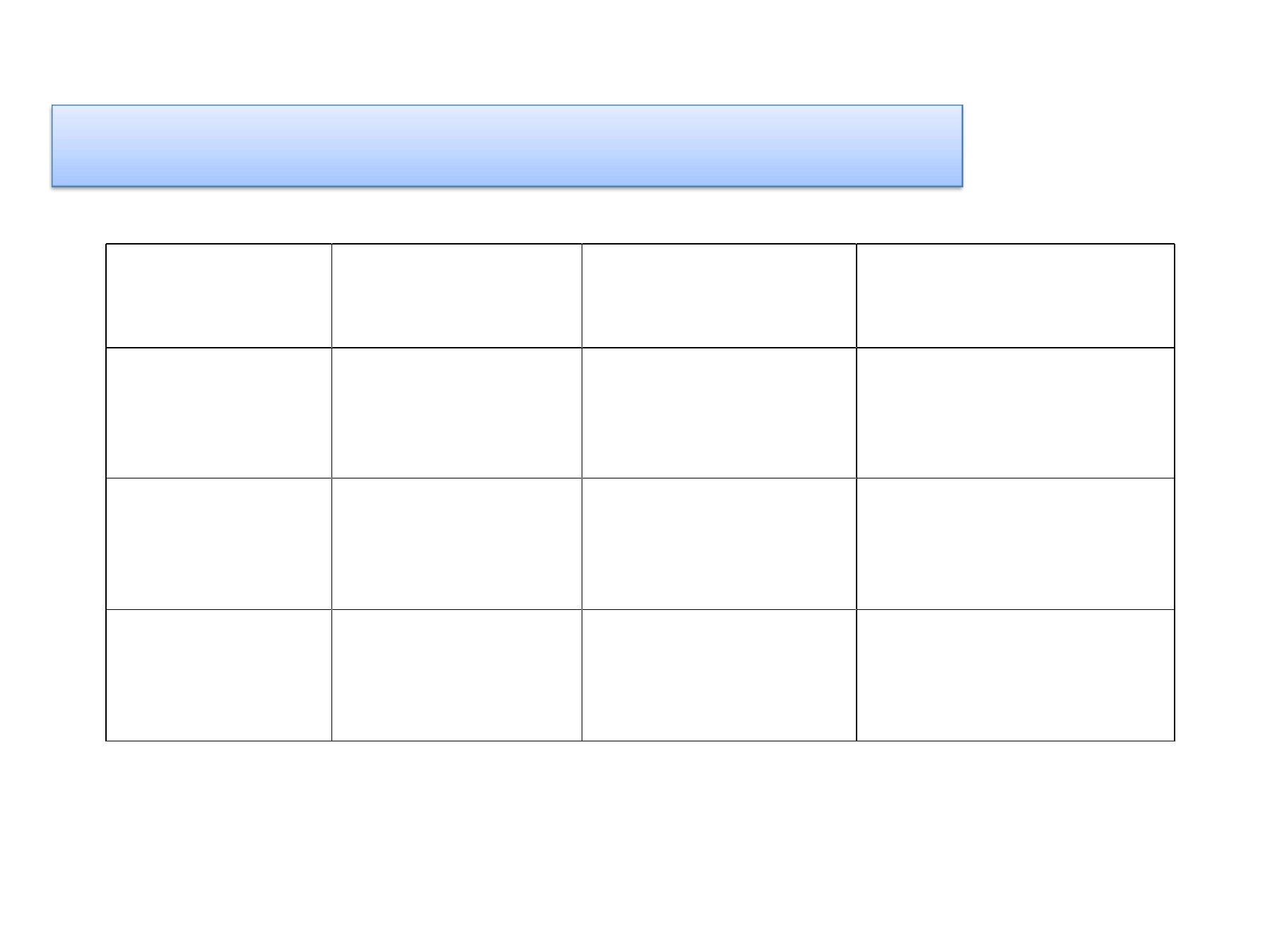Select the bottom-row second-column cell
The height and width of the screenshot is (952, 1270).
point(457,675)
